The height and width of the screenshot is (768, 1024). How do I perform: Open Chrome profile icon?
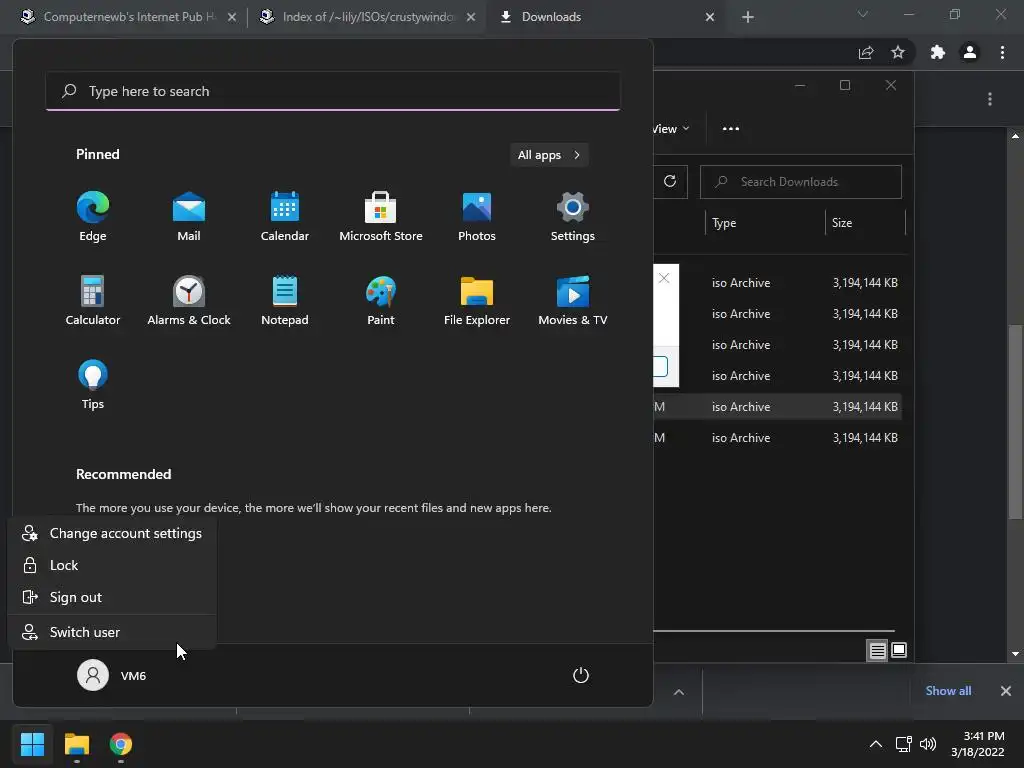[x=970, y=52]
